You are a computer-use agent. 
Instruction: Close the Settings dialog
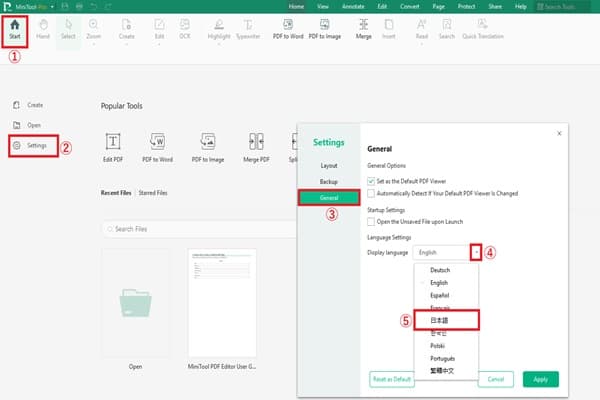tap(559, 133)
